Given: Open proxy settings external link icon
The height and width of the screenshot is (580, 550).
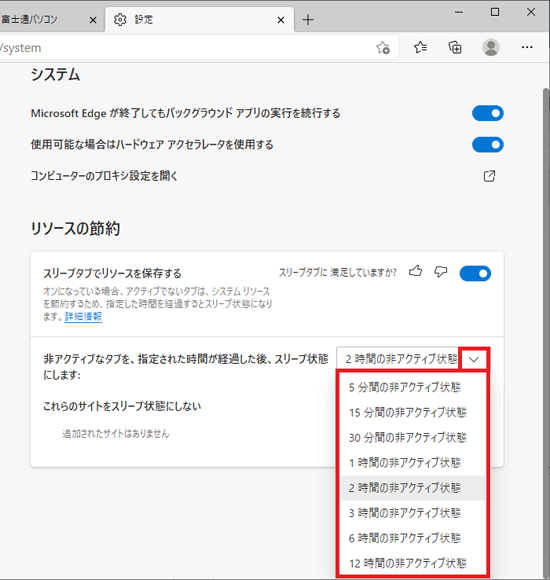Looking at the screenshot, I should click(x=489, y=176).
